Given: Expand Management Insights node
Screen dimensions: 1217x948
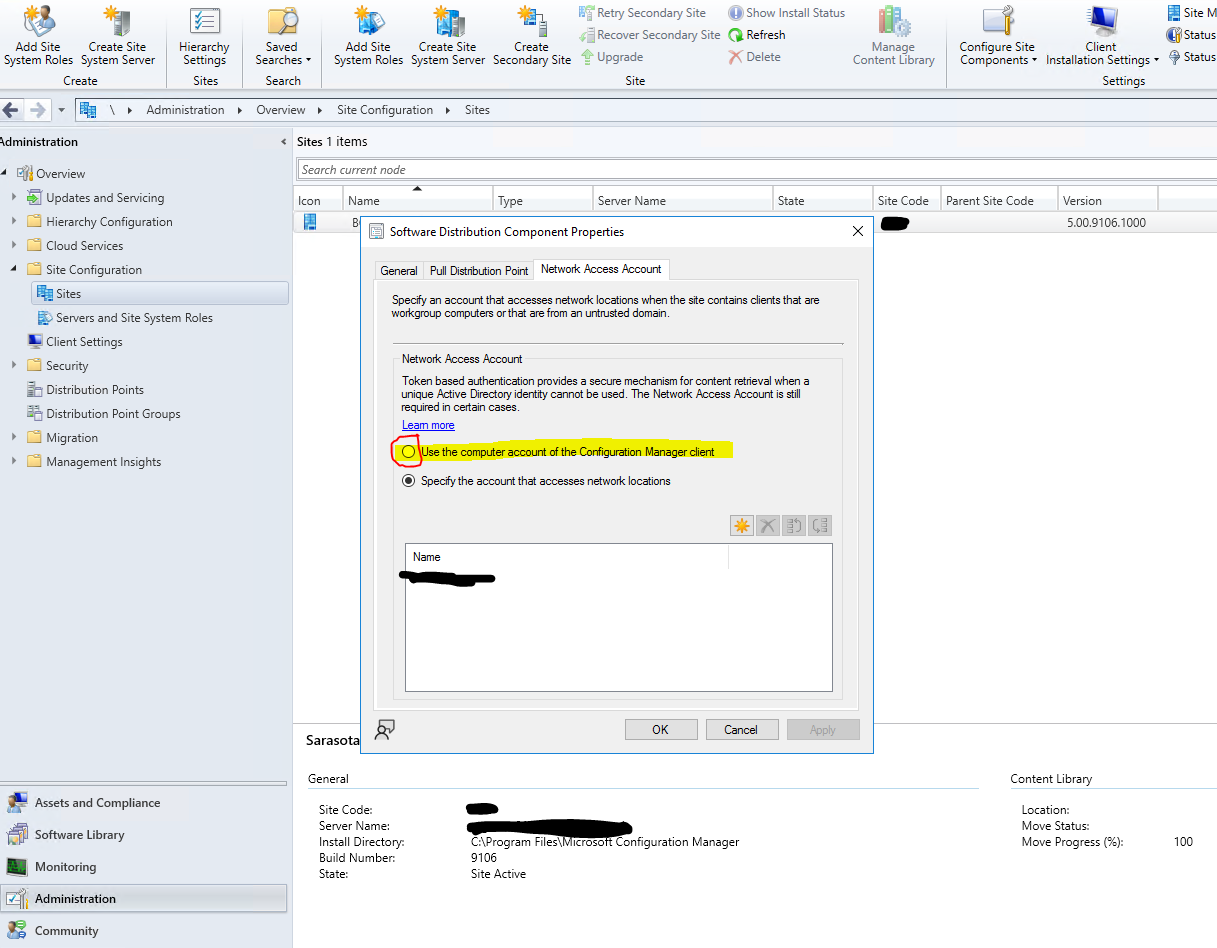Looking at the screenshot, I should [x=14, y=461].
